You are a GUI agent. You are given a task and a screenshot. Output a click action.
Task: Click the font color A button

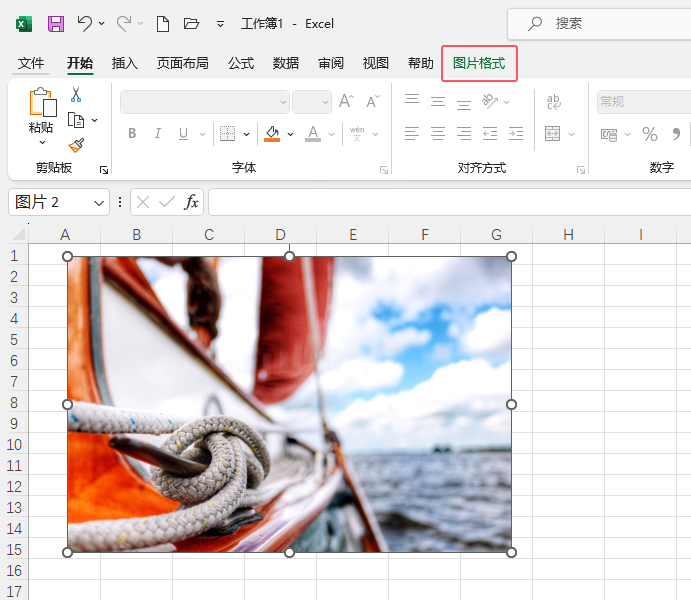313,133
